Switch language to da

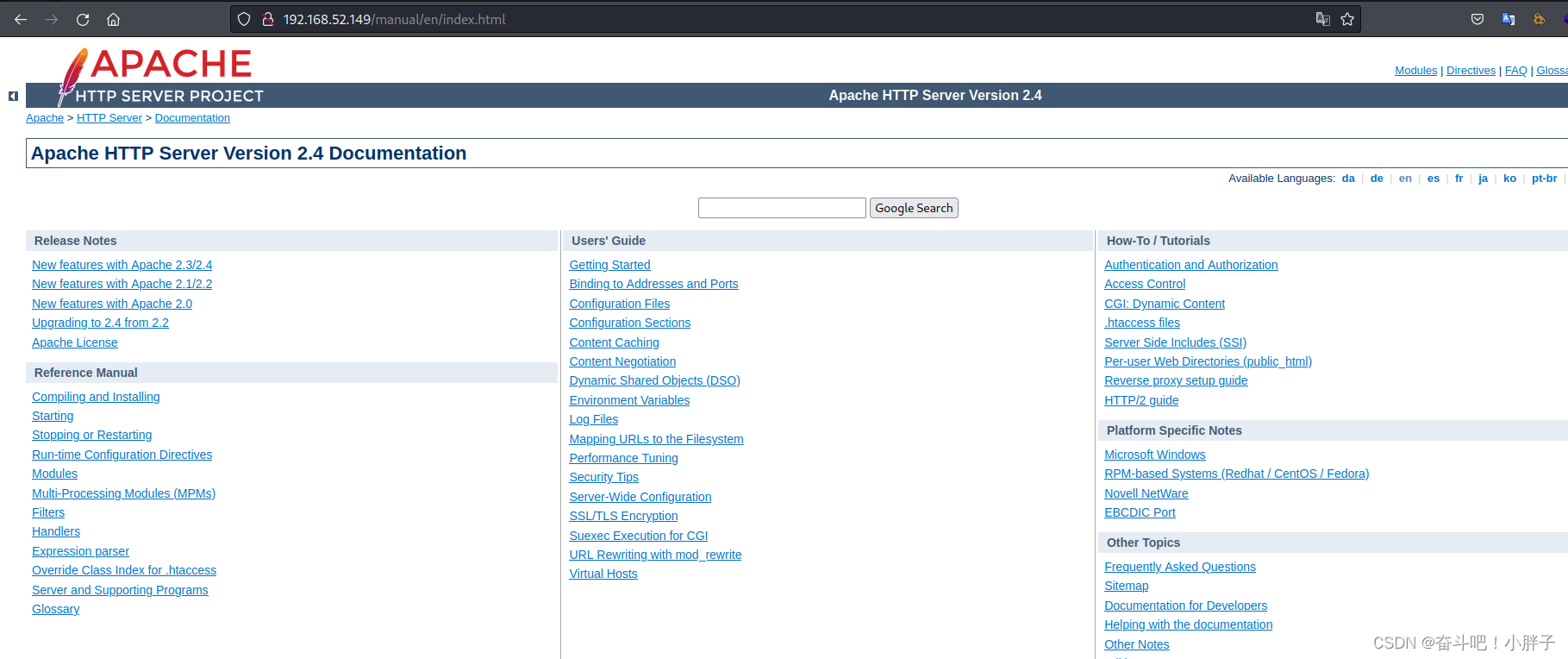click(1348, 179)
